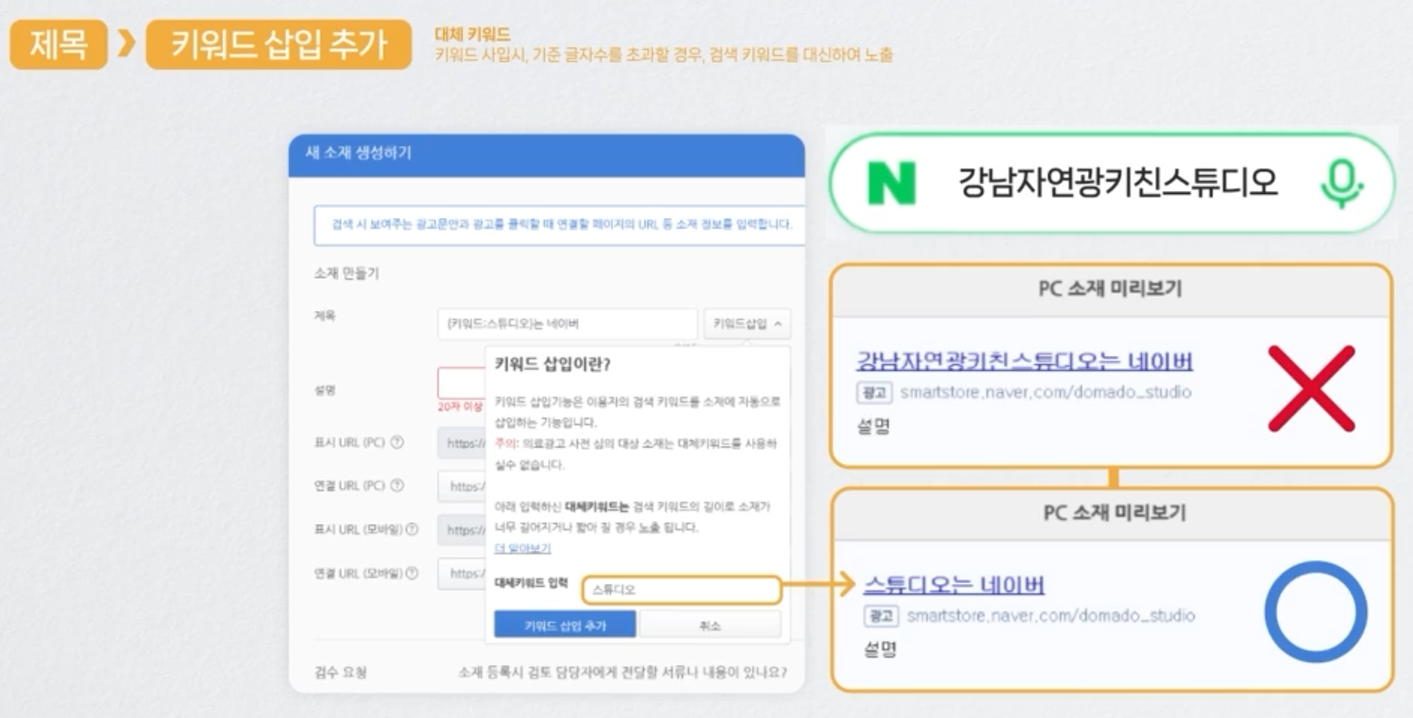Click the 20자 이상 red validation message

click(460, 406)
